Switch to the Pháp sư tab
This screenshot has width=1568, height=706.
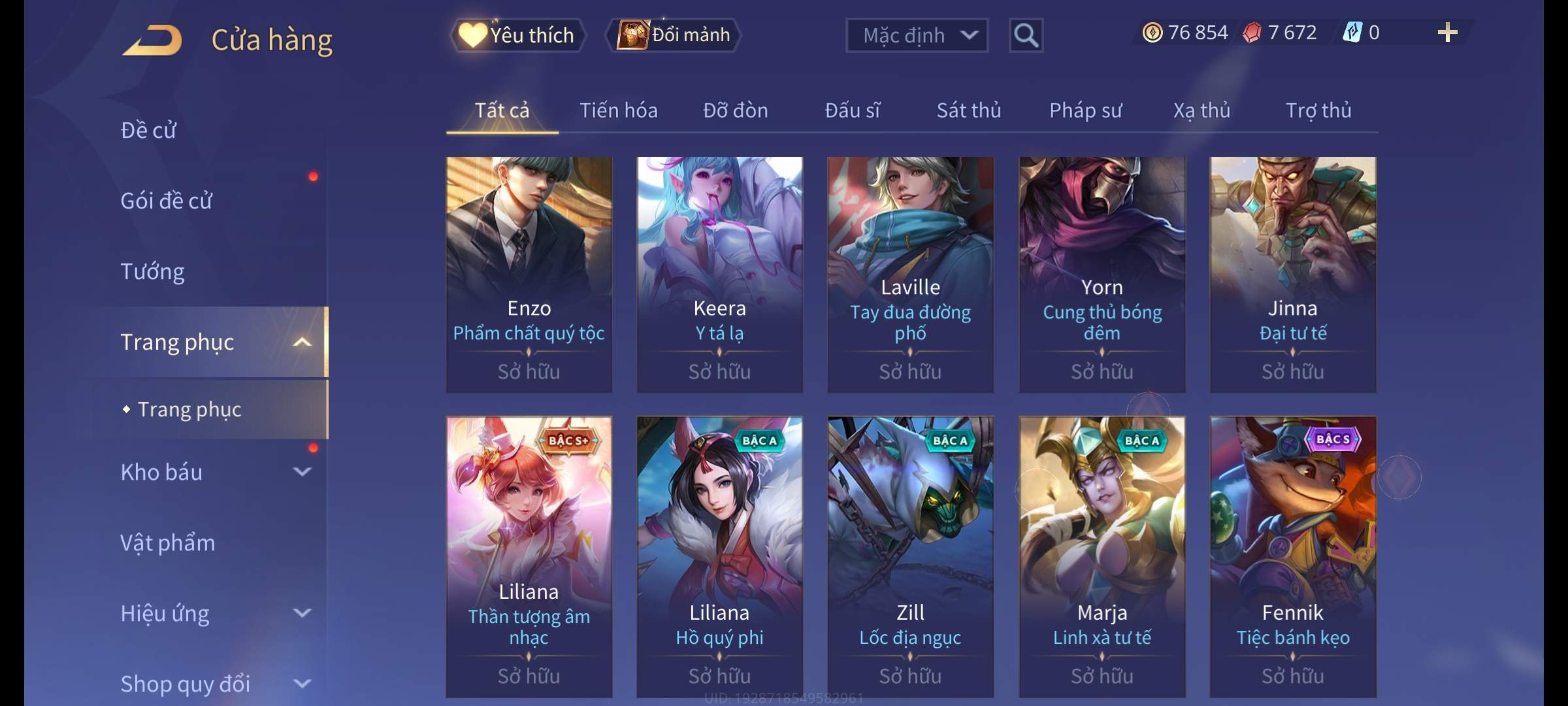coord(1085,110)
